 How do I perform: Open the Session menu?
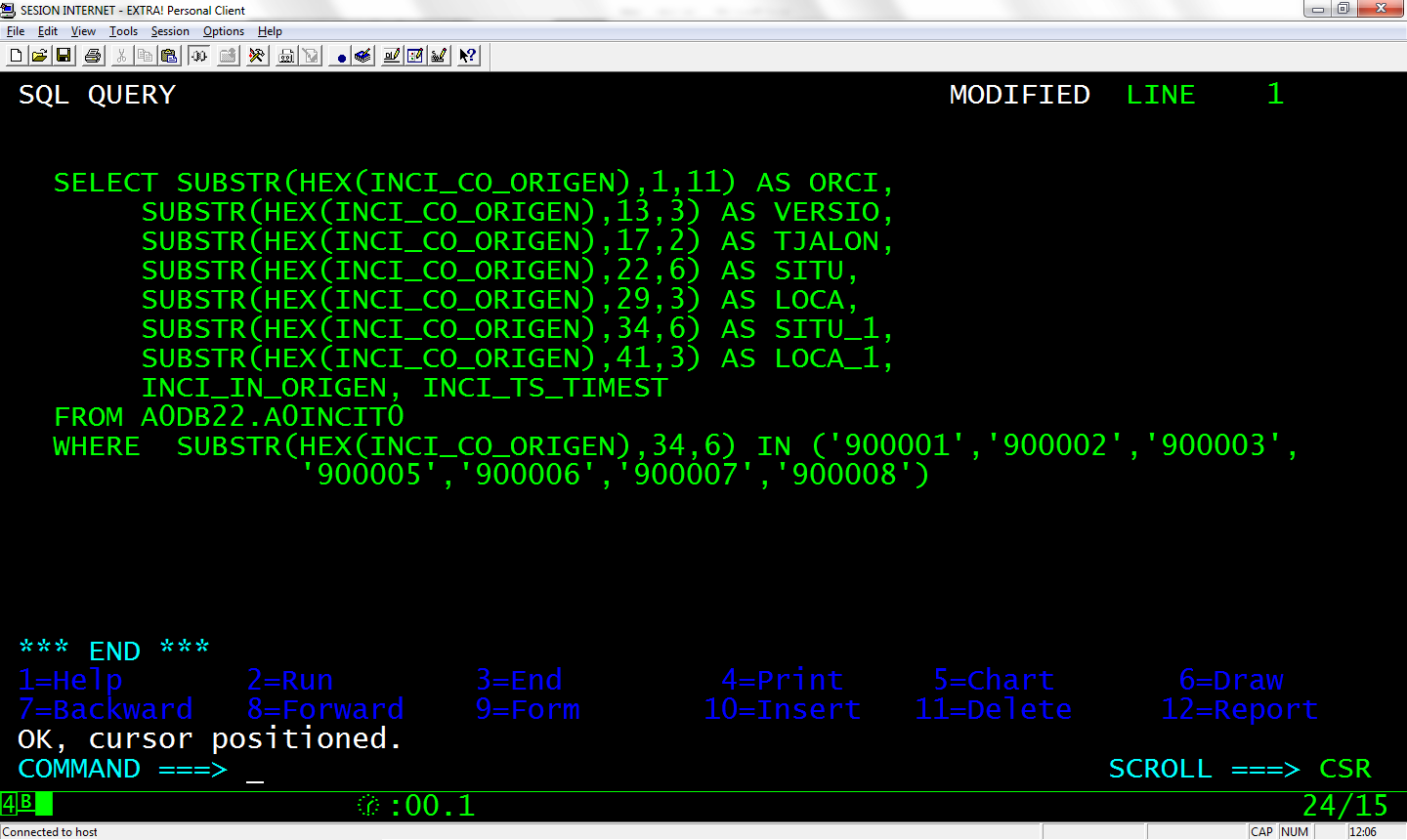coord(169,30)
